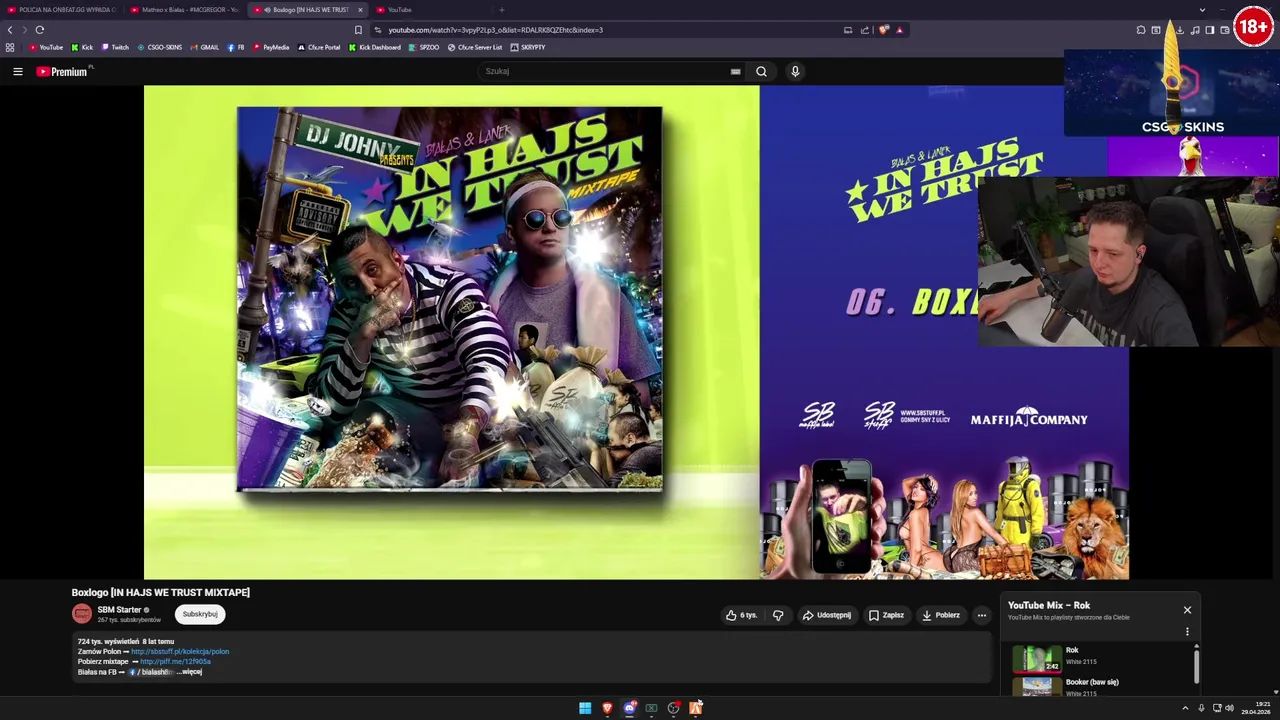Open Brave browser from taskbar
Screen dimensions: 1280x720
pyautogui.click(x=607, y=708)
